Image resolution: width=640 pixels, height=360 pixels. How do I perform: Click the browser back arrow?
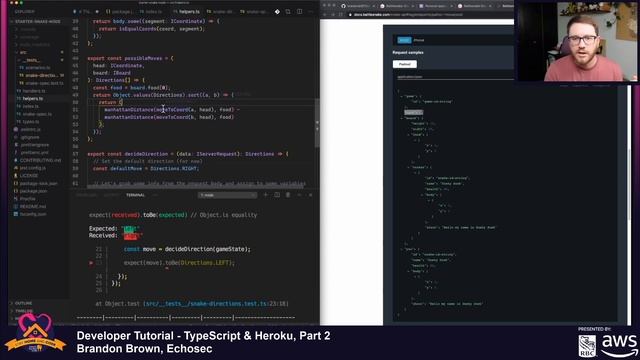[325, 14]
